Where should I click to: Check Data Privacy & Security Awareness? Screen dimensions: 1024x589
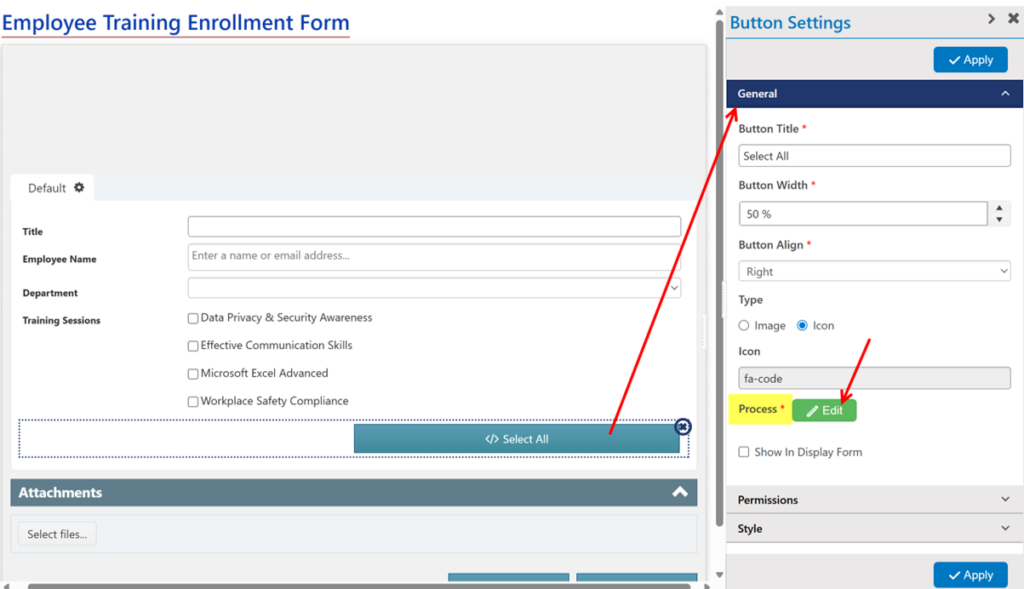(x=193, y=318)
